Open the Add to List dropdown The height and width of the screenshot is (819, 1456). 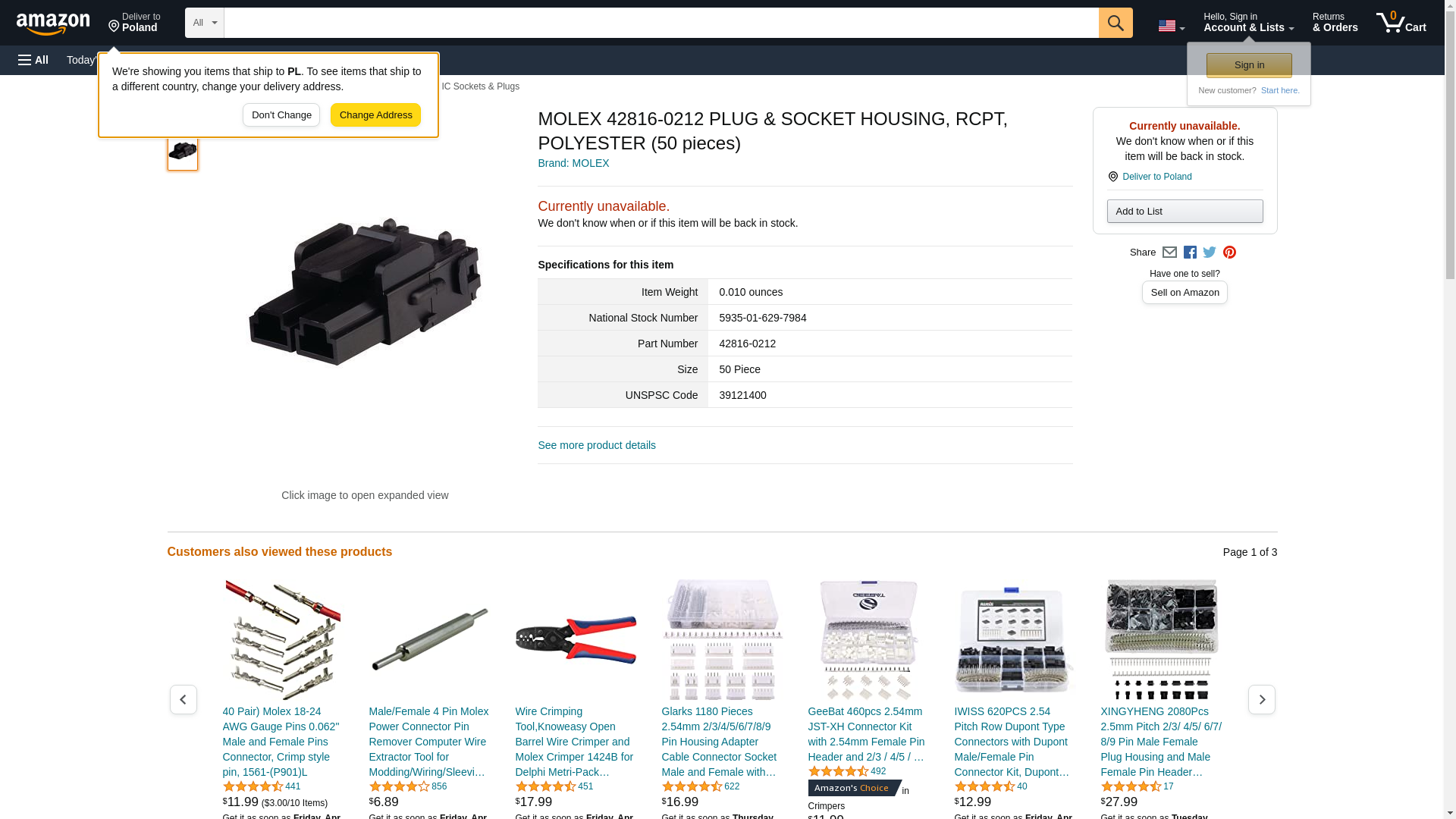pos(1185,211)
